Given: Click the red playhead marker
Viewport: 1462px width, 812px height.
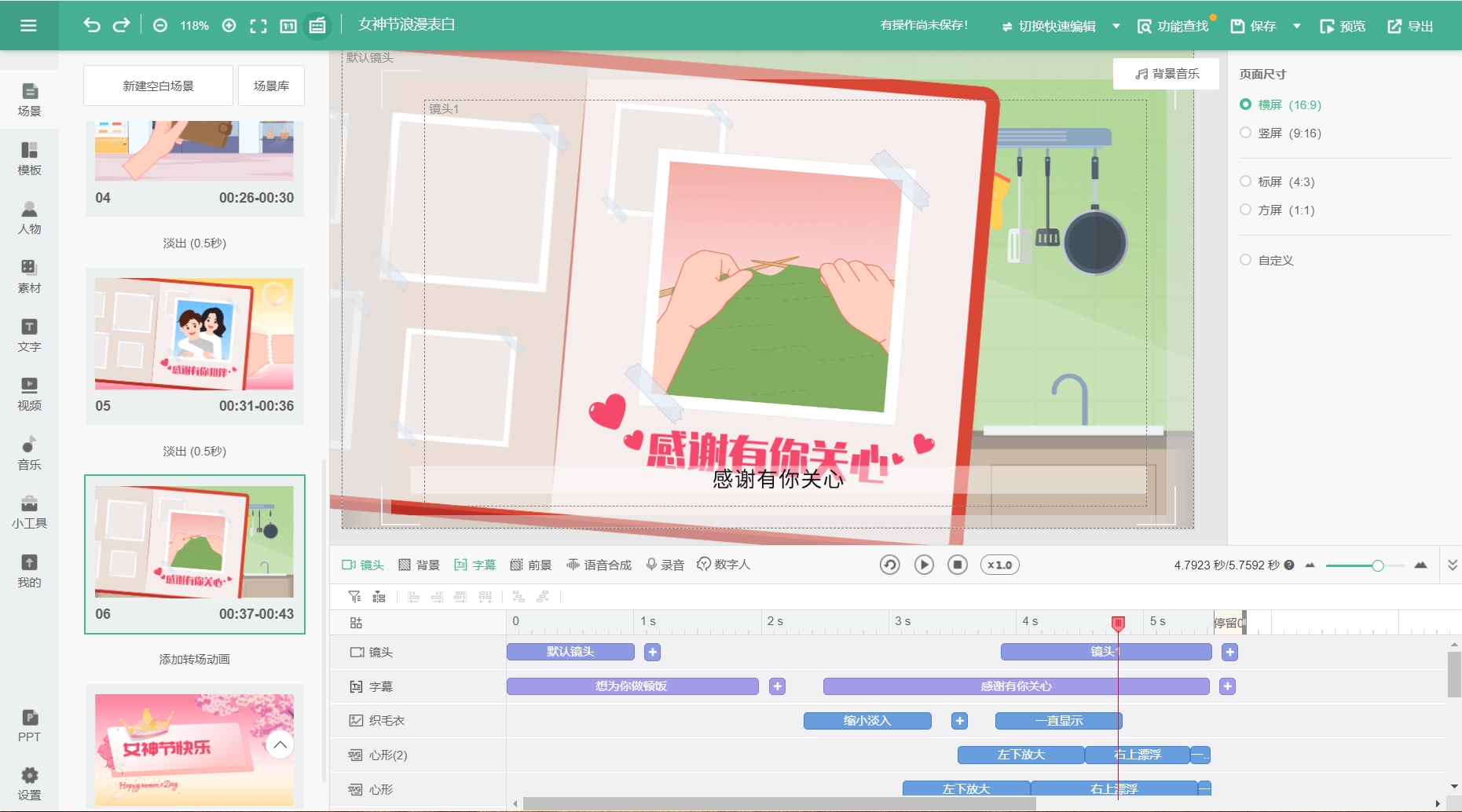Looking at the screenshot, I should tap(1118, 624).
